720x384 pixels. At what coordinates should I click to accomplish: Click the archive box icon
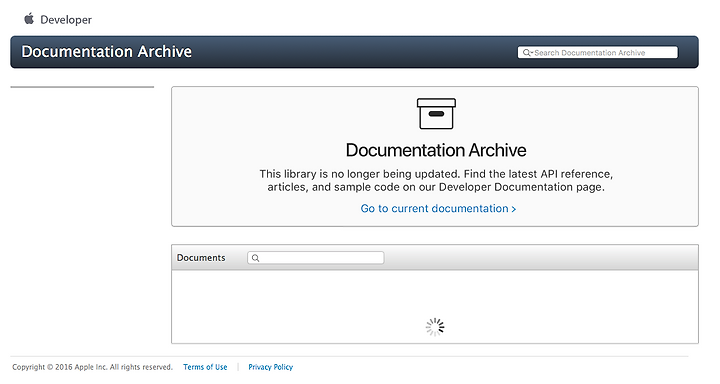click(x=436, y=113)
